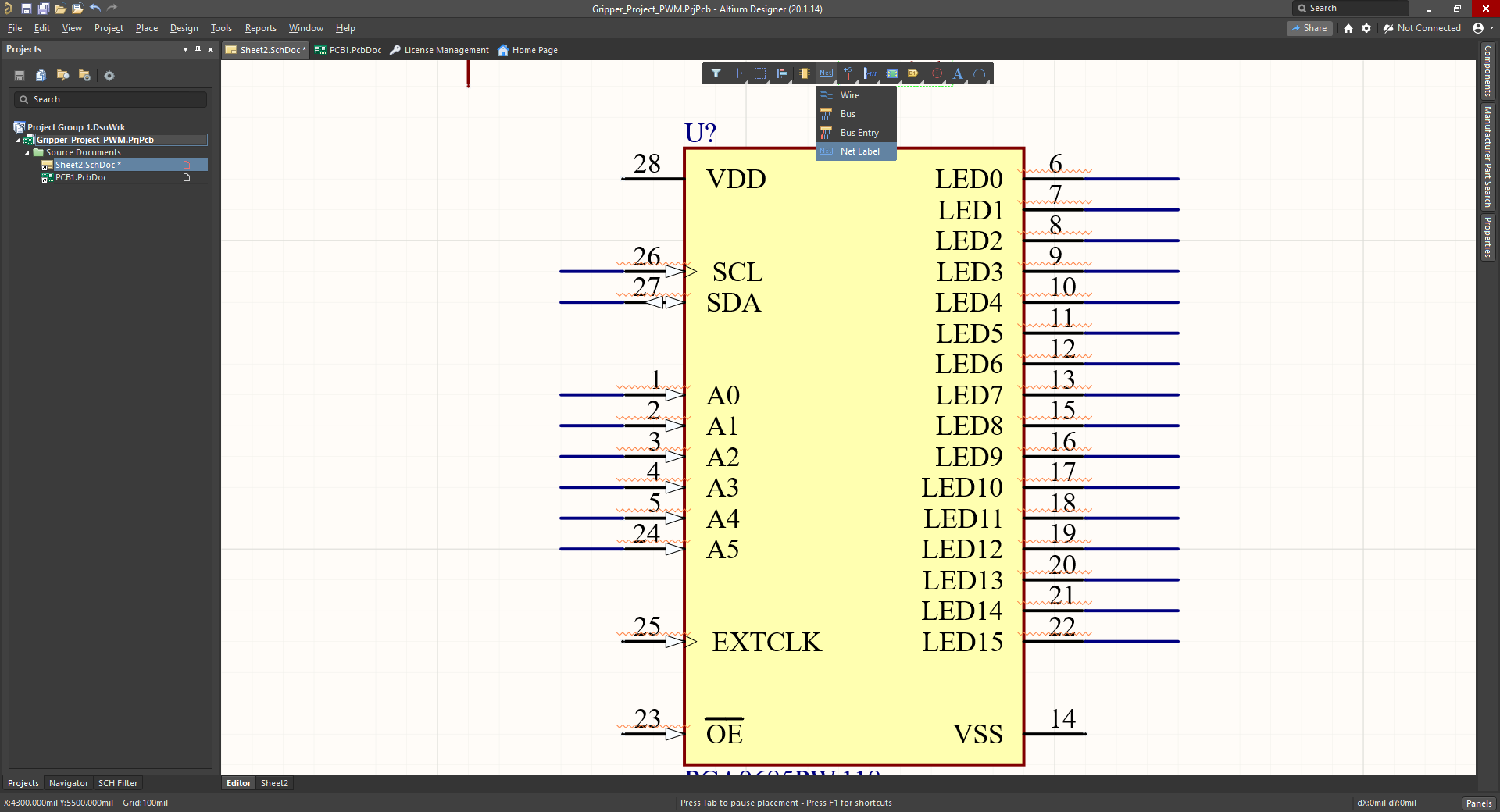
Task: Click the green Sheet Symbol icon
Action: click(x=891, y=73)
